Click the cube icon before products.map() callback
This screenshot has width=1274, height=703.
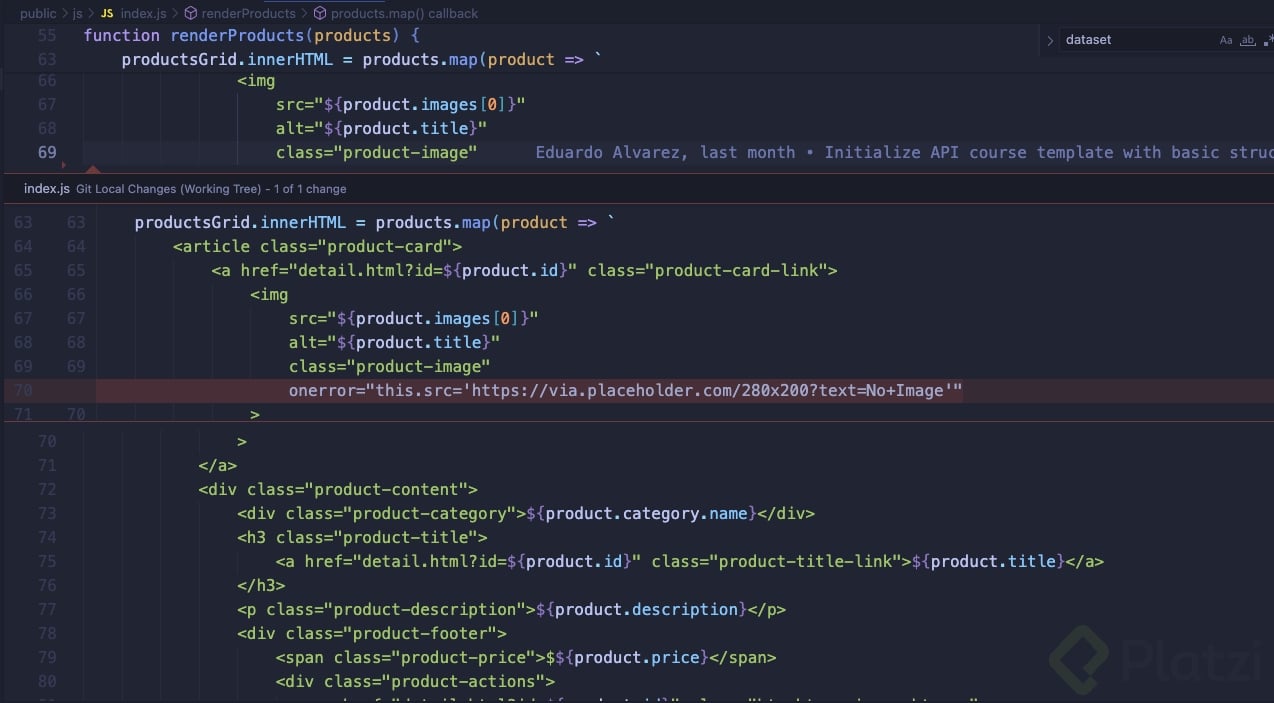click(320, 14)
